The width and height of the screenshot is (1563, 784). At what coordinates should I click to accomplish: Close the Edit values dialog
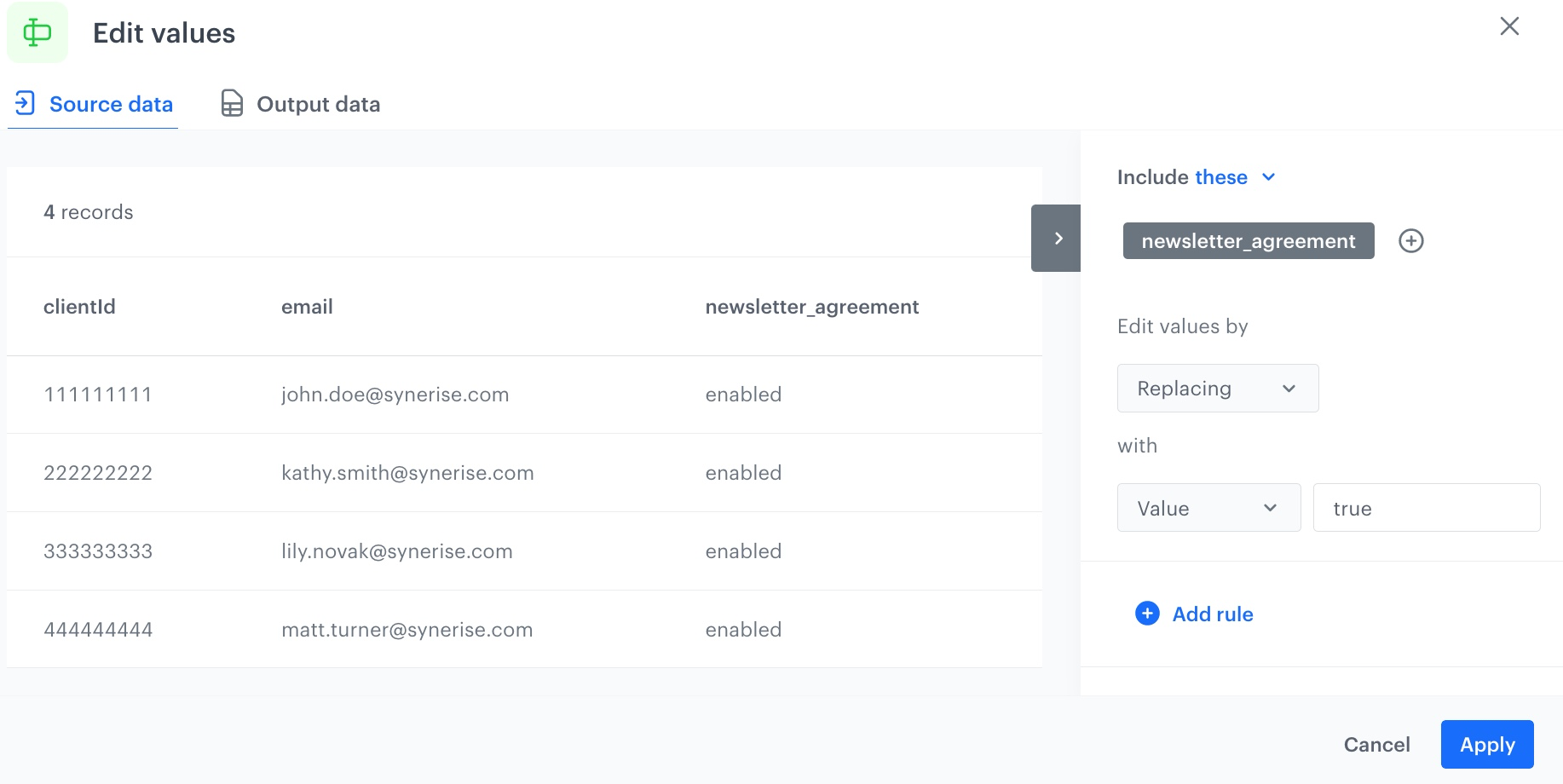coord(1508,26)
